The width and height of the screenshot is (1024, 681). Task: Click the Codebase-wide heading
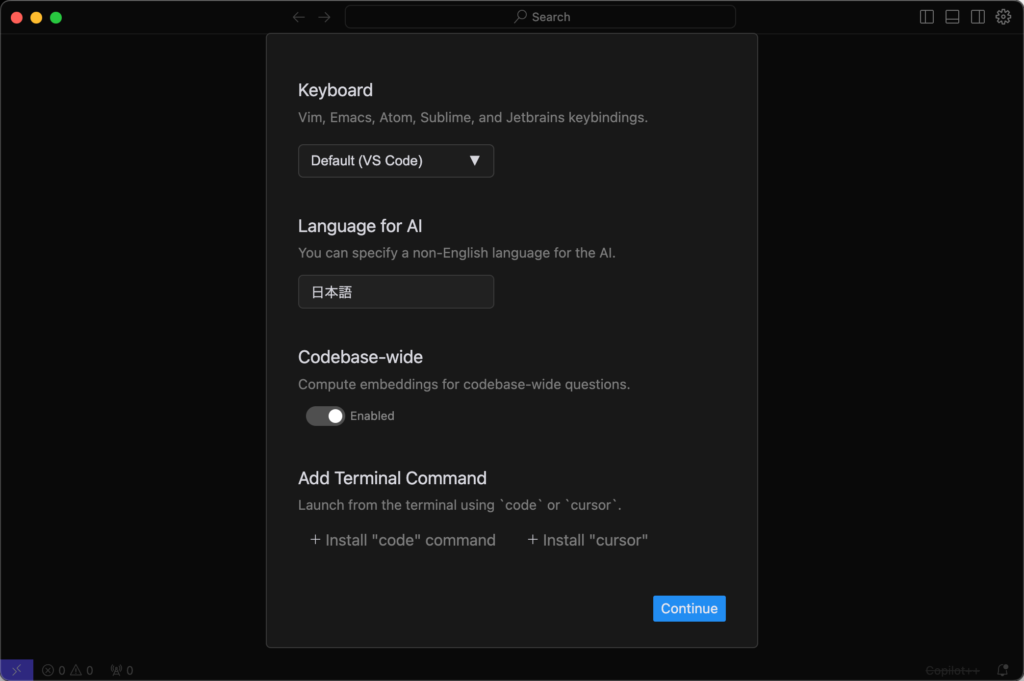point(360,357)
